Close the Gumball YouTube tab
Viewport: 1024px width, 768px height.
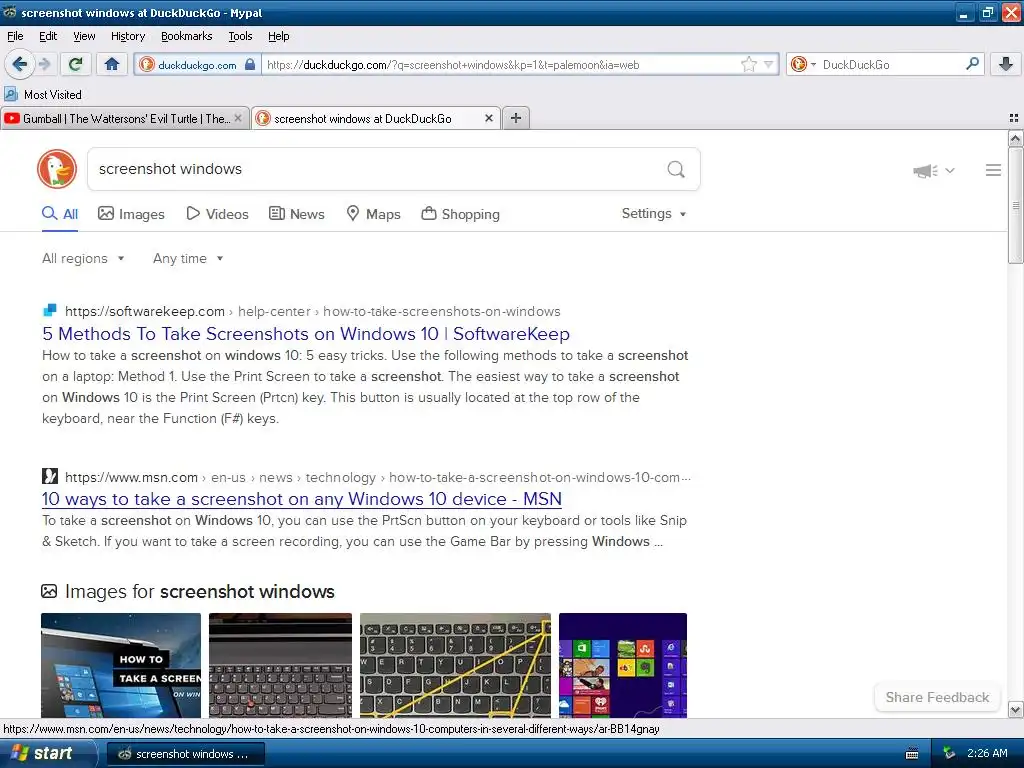point(238,118)
